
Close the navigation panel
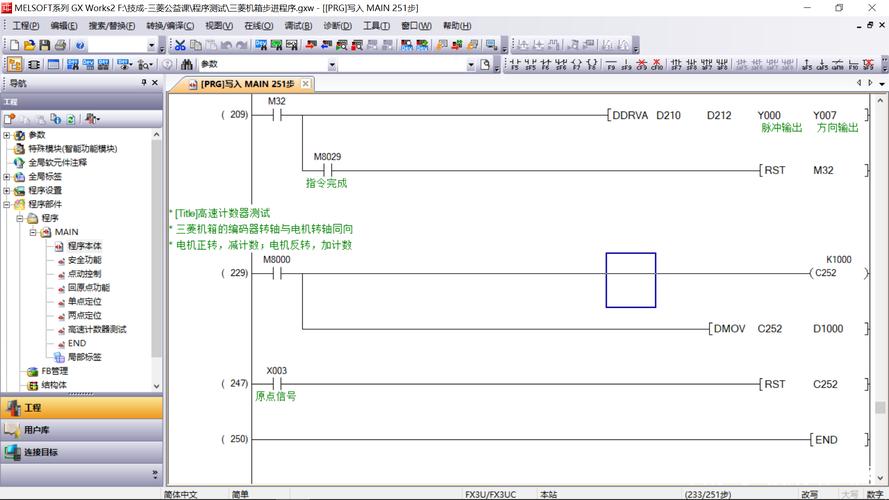pyautogui.click(x=155, y=83)
